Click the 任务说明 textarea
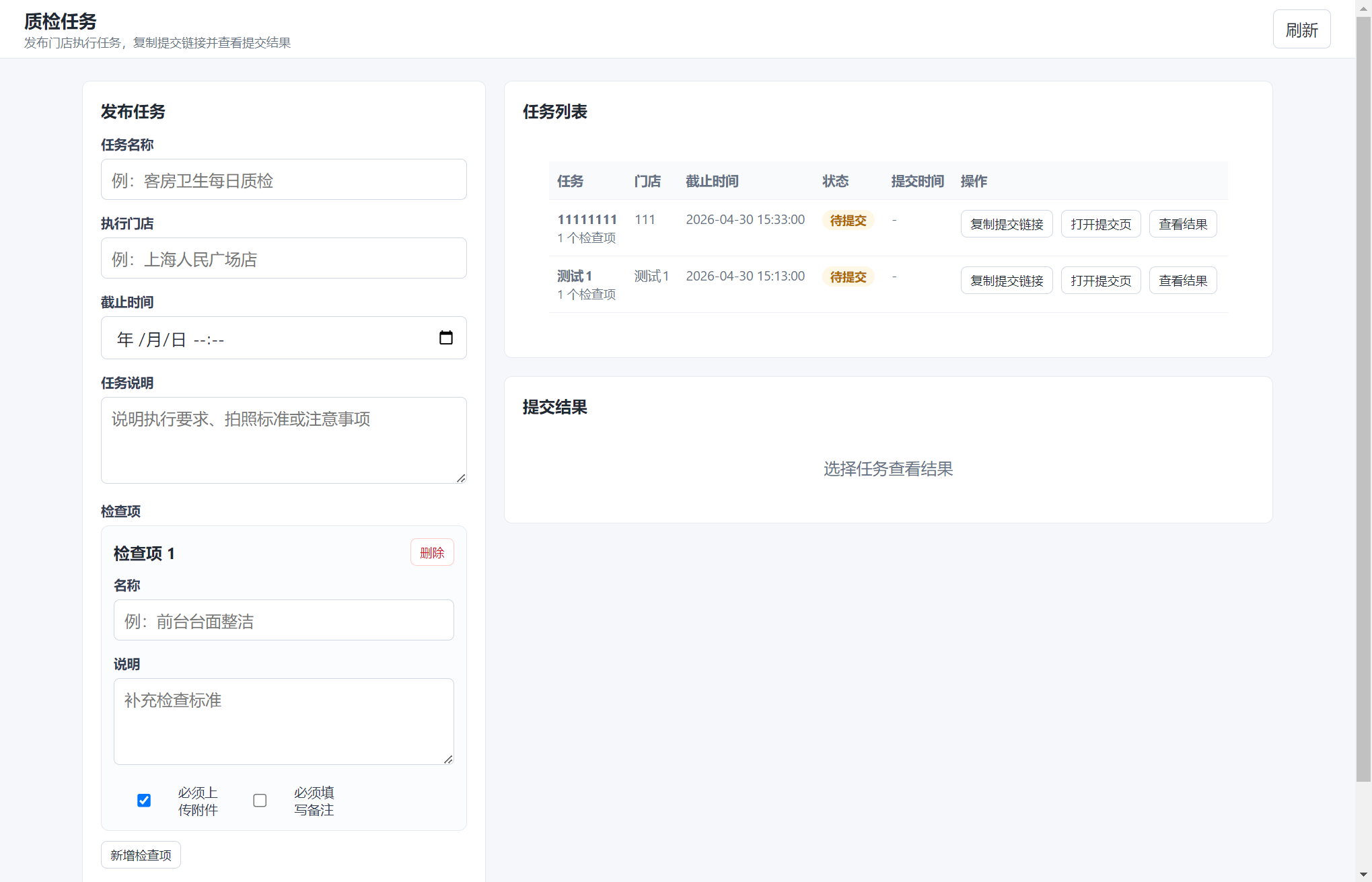This screenshot has width=1372, height=882. (283, 441)
